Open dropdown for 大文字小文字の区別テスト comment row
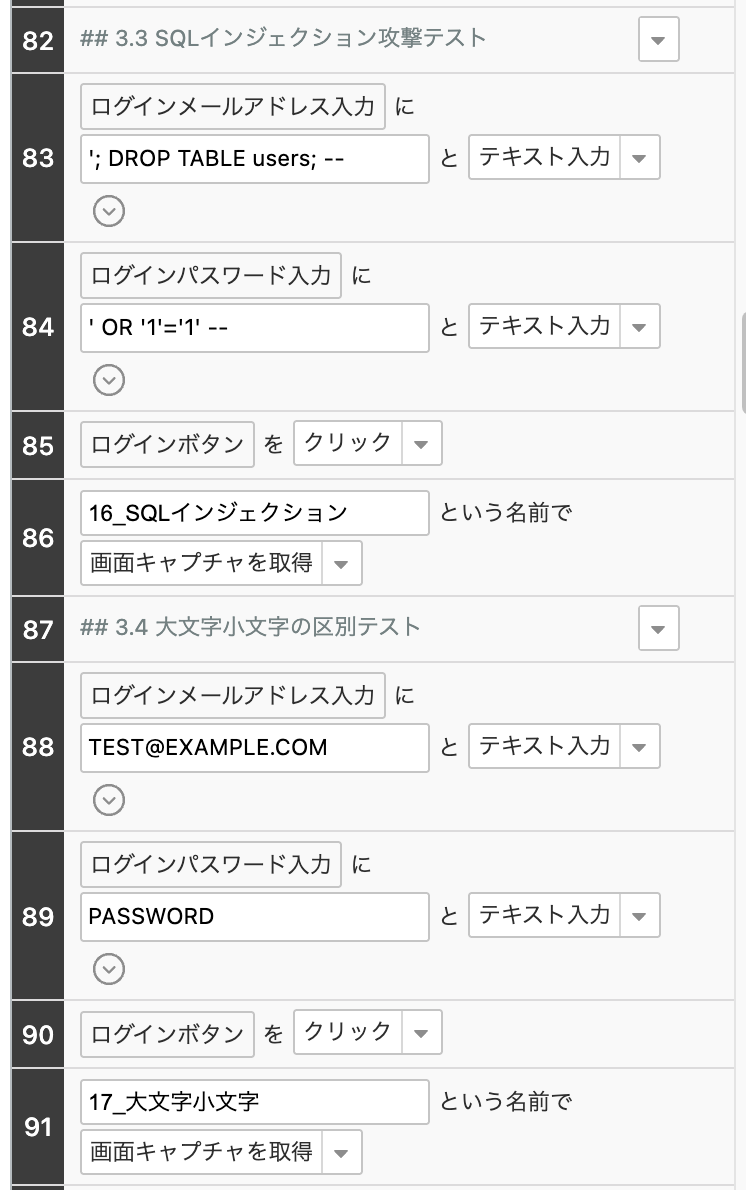 point(658,629)
